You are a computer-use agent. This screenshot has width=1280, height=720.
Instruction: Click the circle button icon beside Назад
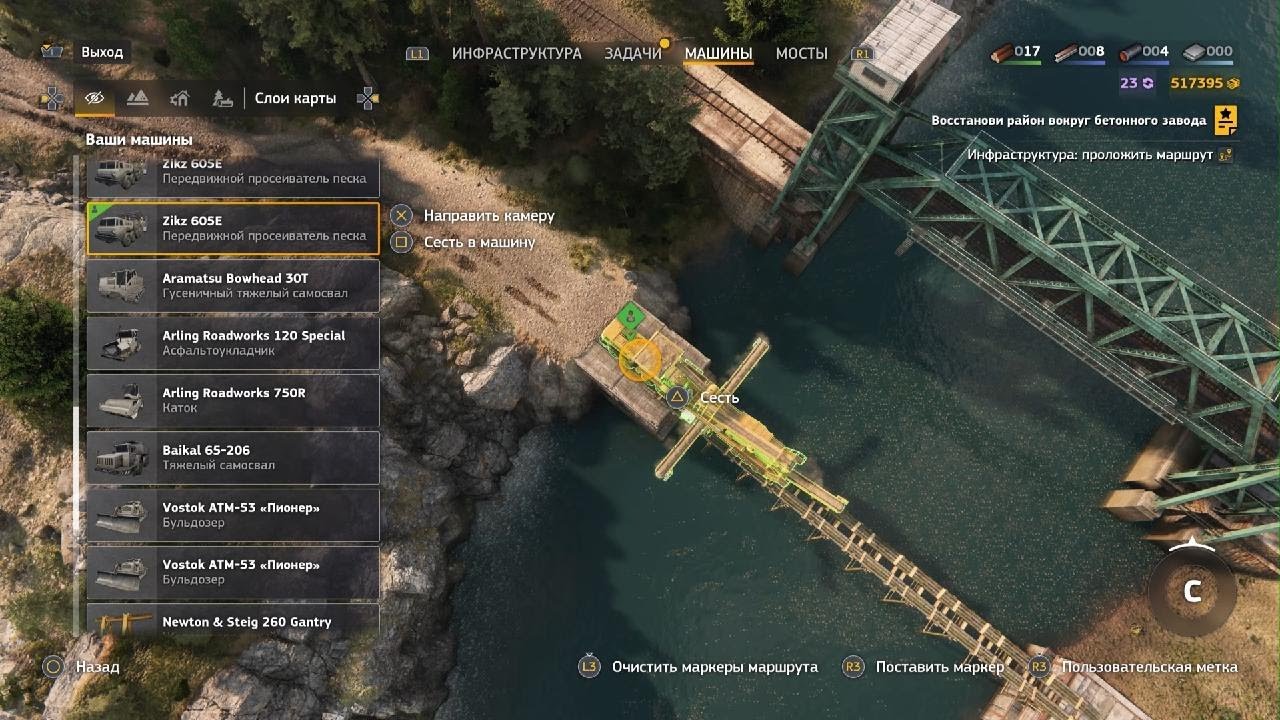pyautogui.click(x=52, y=666)
